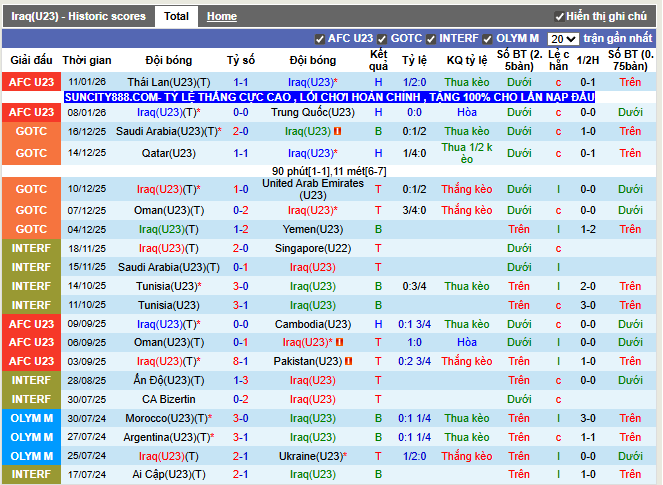Viewport: 663px width, 485px height.
Task: Select Tunisia(U23)* in the 14/10/25 row
Action: pos(169,287)
